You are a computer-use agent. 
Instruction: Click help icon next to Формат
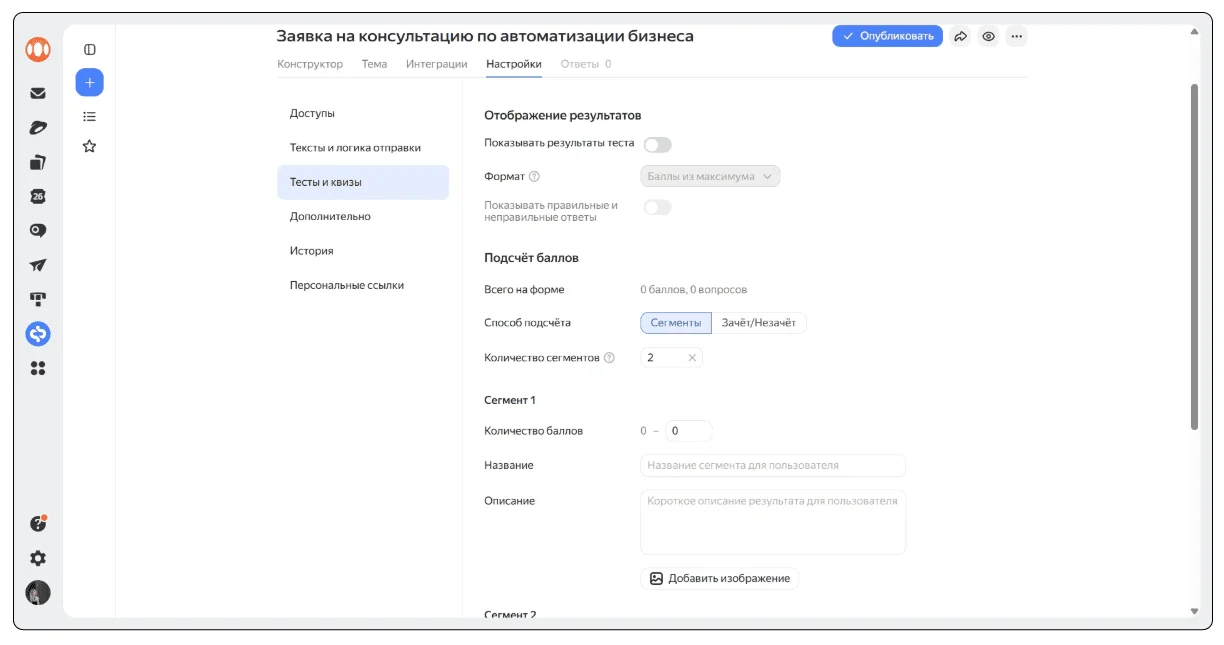tap(534, 177)
